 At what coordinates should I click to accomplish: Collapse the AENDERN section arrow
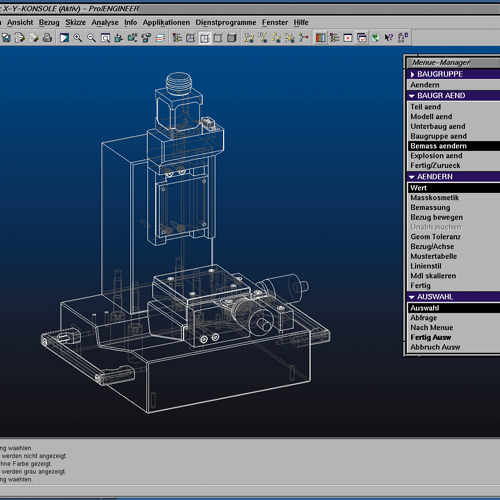[412, 177]
